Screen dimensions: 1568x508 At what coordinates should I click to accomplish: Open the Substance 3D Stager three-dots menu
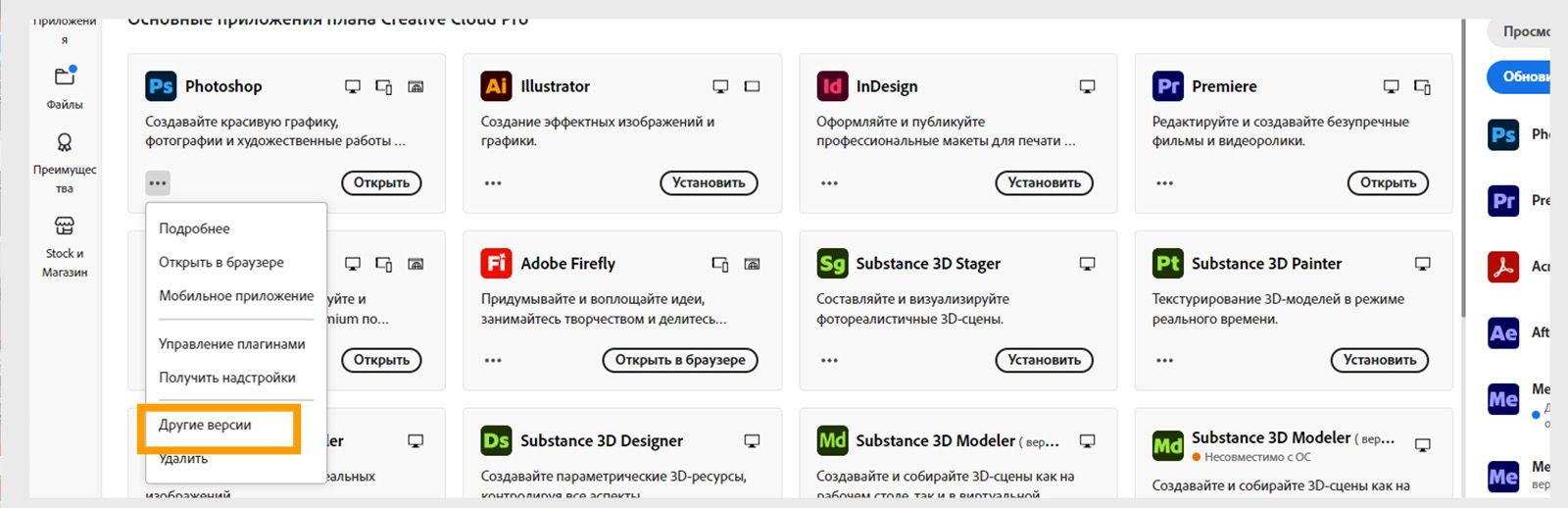tap(829, 360)
